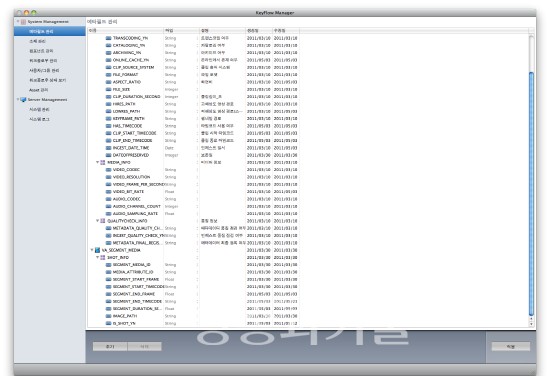Image resolution: width=550 pixels, height=376 pixels.
Task: Click the Server Management monitor icon
Action: pos(23,100)
